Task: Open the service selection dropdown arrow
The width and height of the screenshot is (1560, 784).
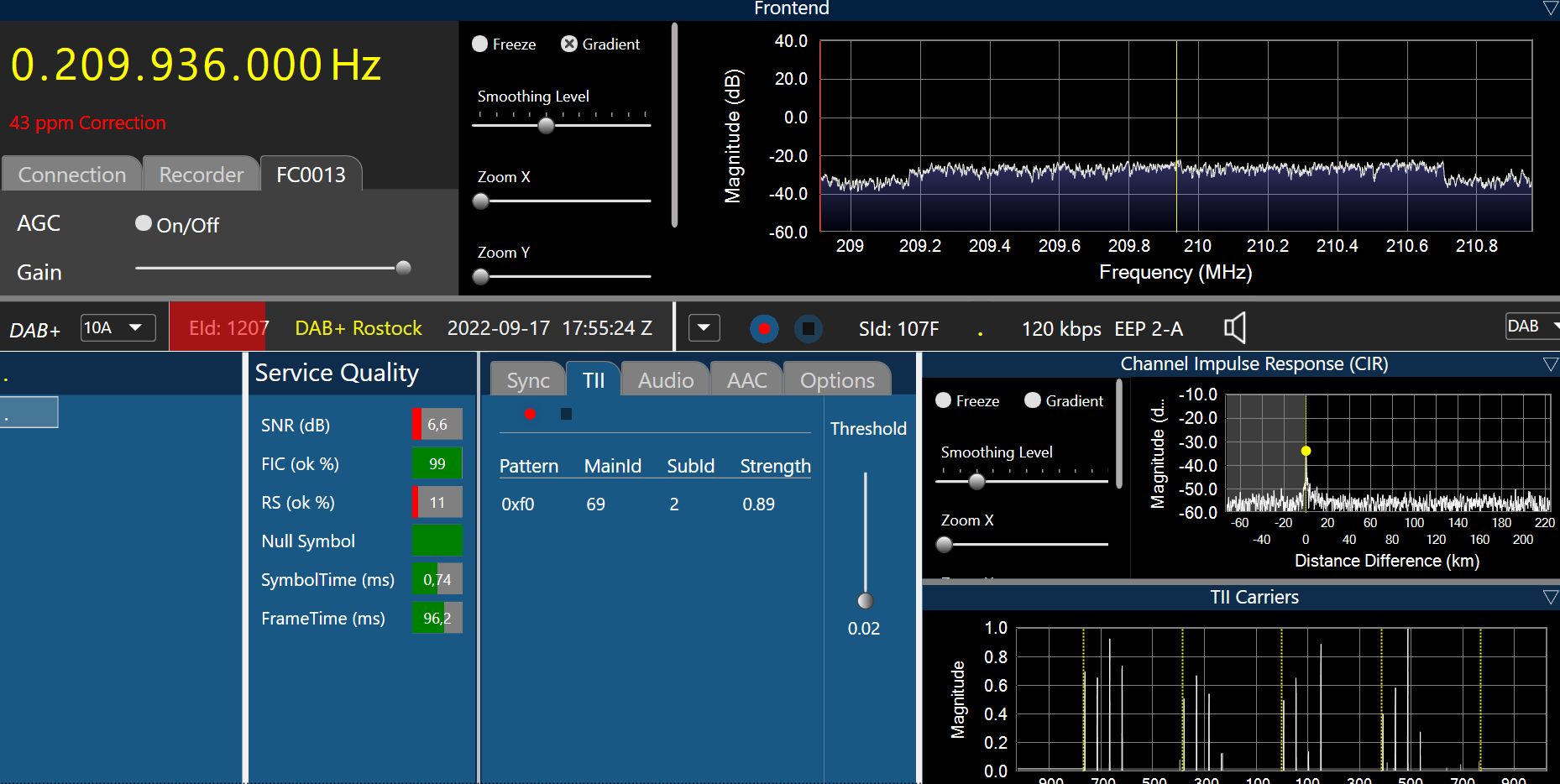Action: point(704,328)
